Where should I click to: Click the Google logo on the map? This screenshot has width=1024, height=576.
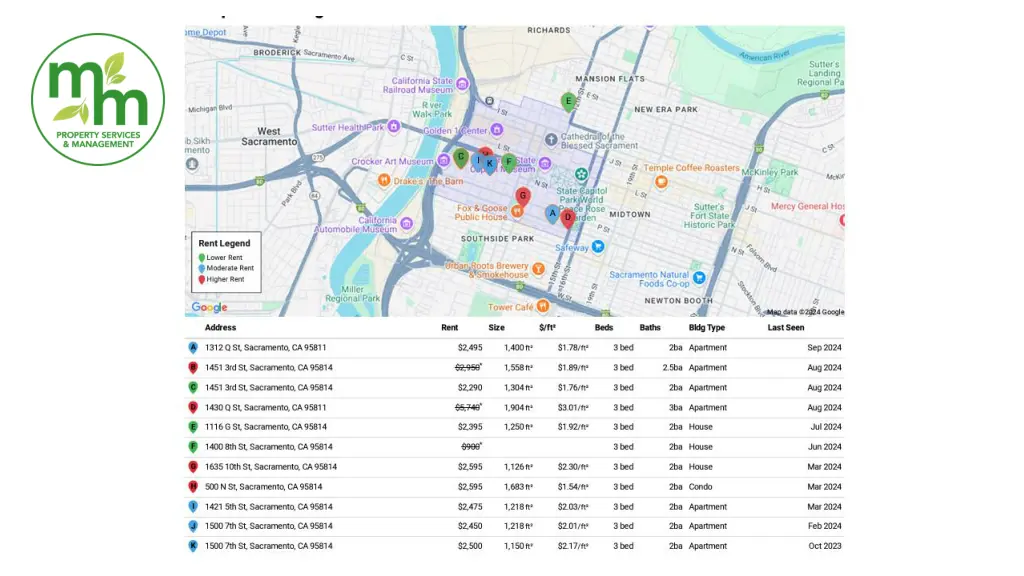[x=210, y=307]
